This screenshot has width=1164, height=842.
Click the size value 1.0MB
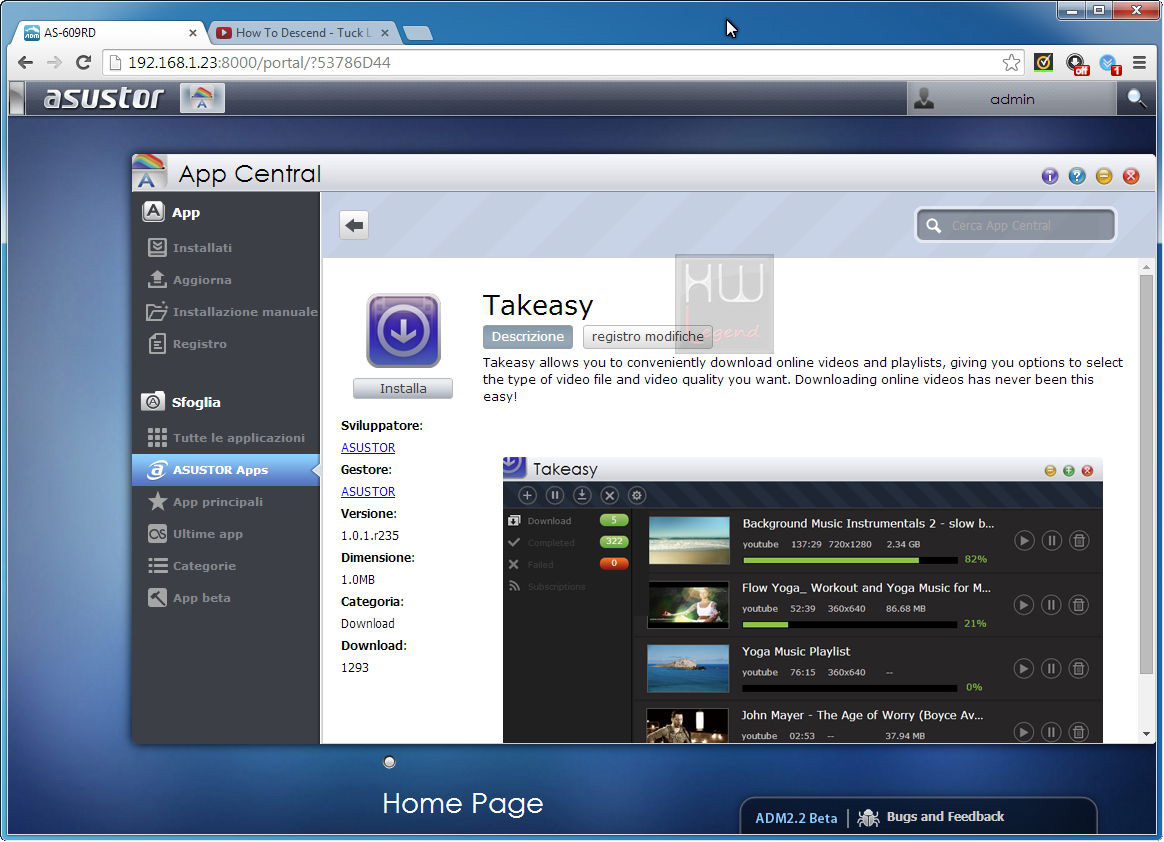tap(358, 579)
